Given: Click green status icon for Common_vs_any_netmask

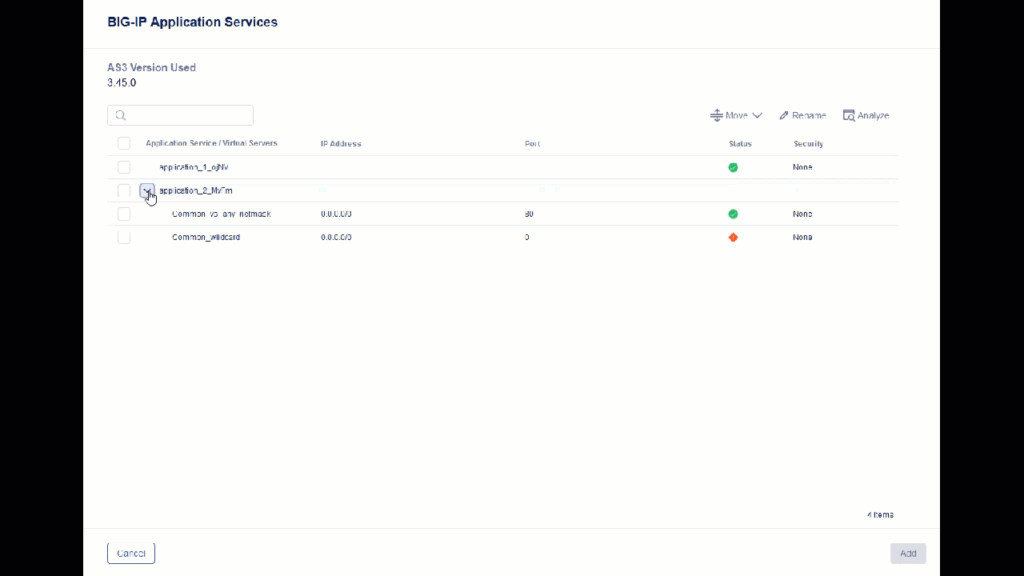Looking at the screenshot, I should (733, 214).
